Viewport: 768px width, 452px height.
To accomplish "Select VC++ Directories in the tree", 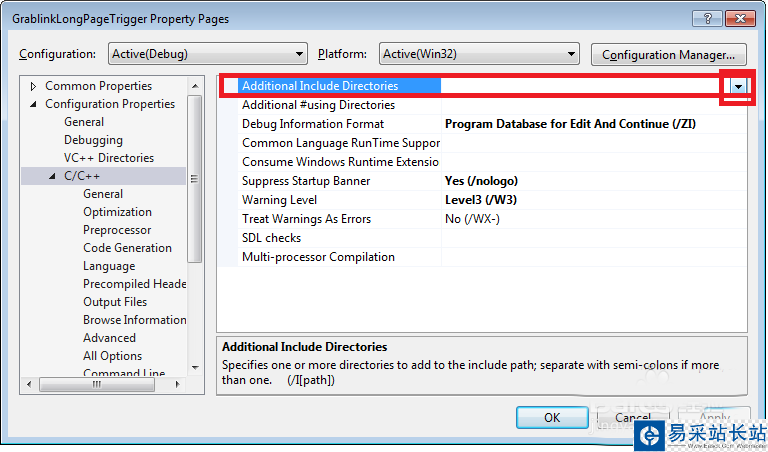I will tap(109, 158).
